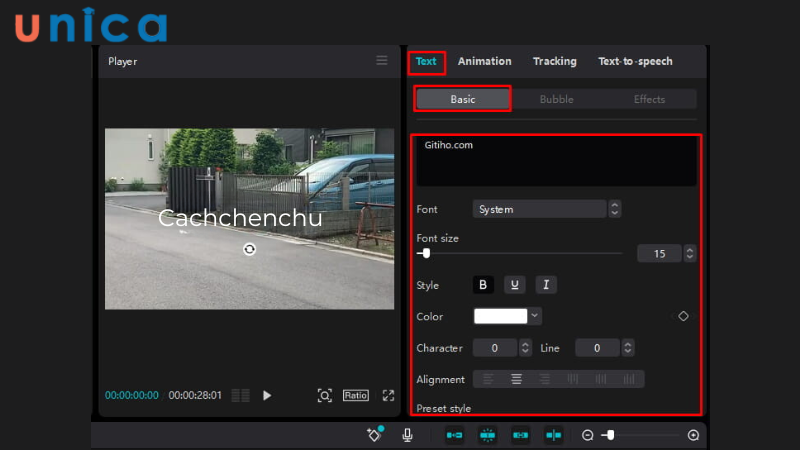800x450 pixels.
Task: Click the microphone record voiceover icon
Action: [x=407, y=435]
